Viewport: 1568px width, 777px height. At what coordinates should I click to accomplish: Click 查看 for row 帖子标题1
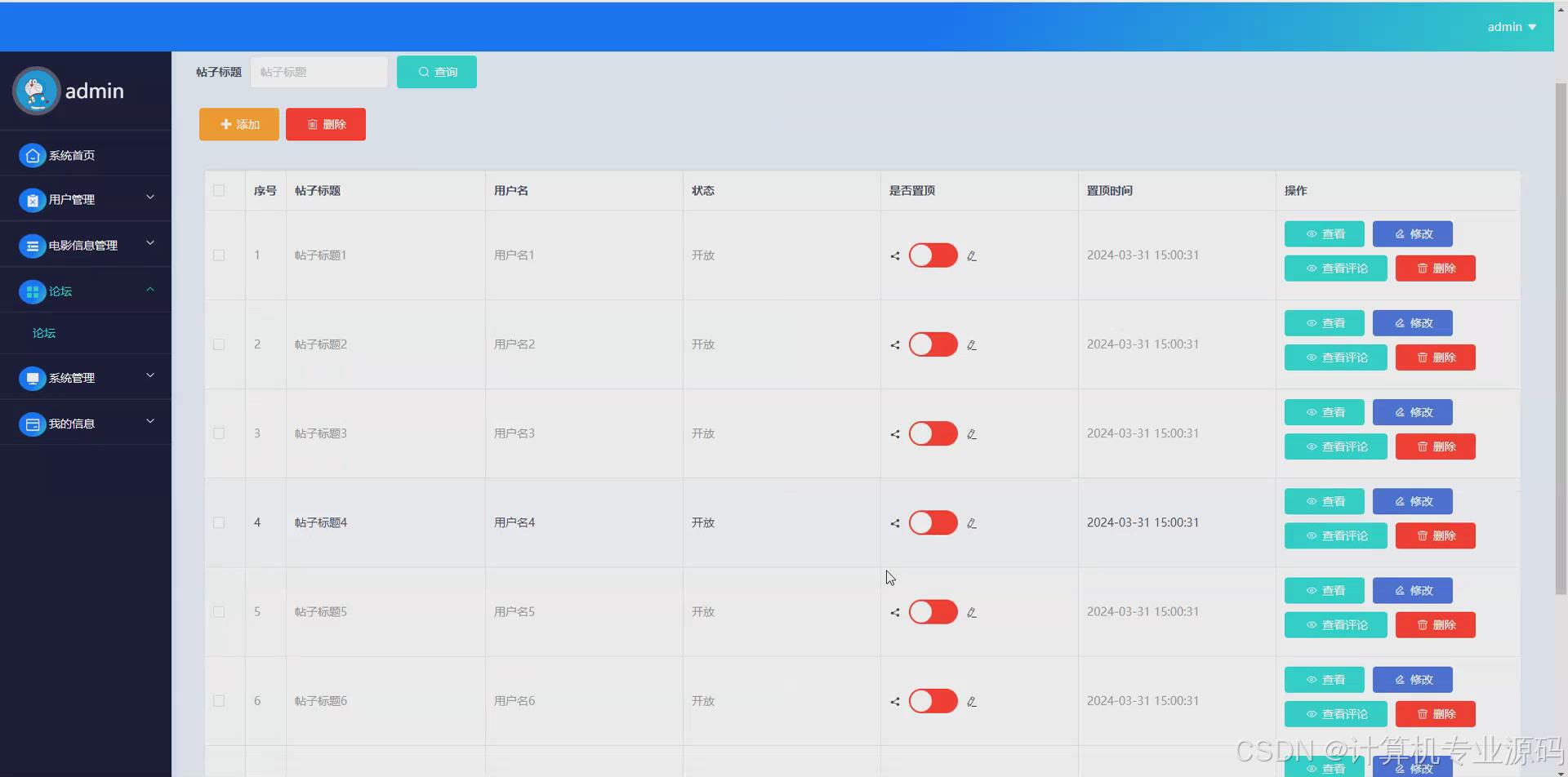pos(1325,233)
